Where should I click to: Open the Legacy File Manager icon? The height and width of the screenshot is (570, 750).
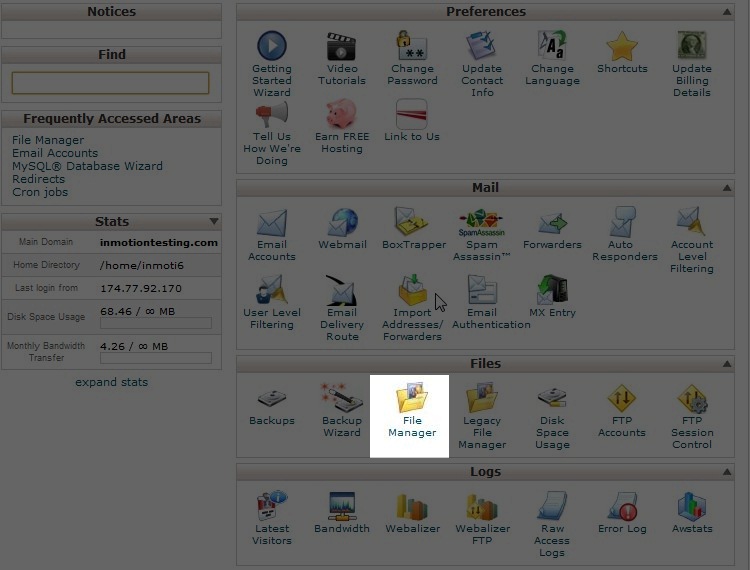pos(481,397)
